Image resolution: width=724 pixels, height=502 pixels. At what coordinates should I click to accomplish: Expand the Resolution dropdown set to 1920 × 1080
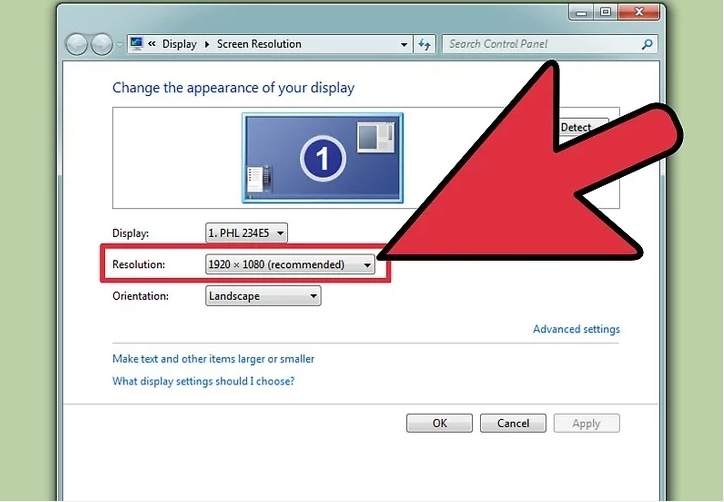click(x=290, y=265)
